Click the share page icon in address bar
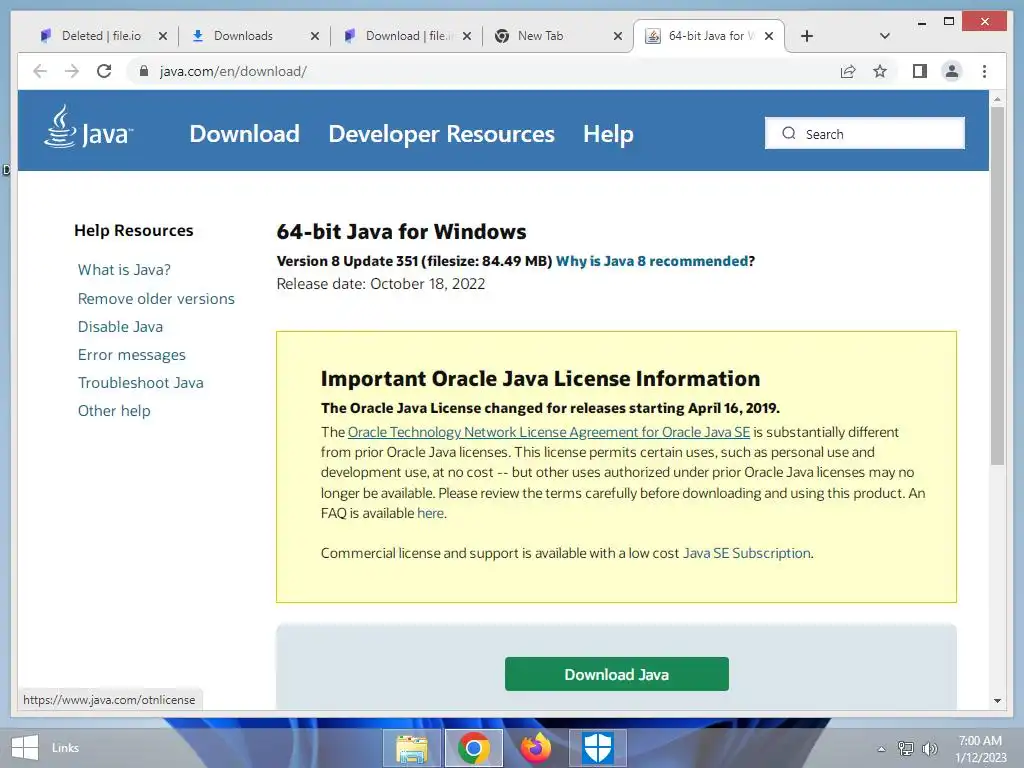The height and width of the screenshot is (768, 1024). point(848,71)
